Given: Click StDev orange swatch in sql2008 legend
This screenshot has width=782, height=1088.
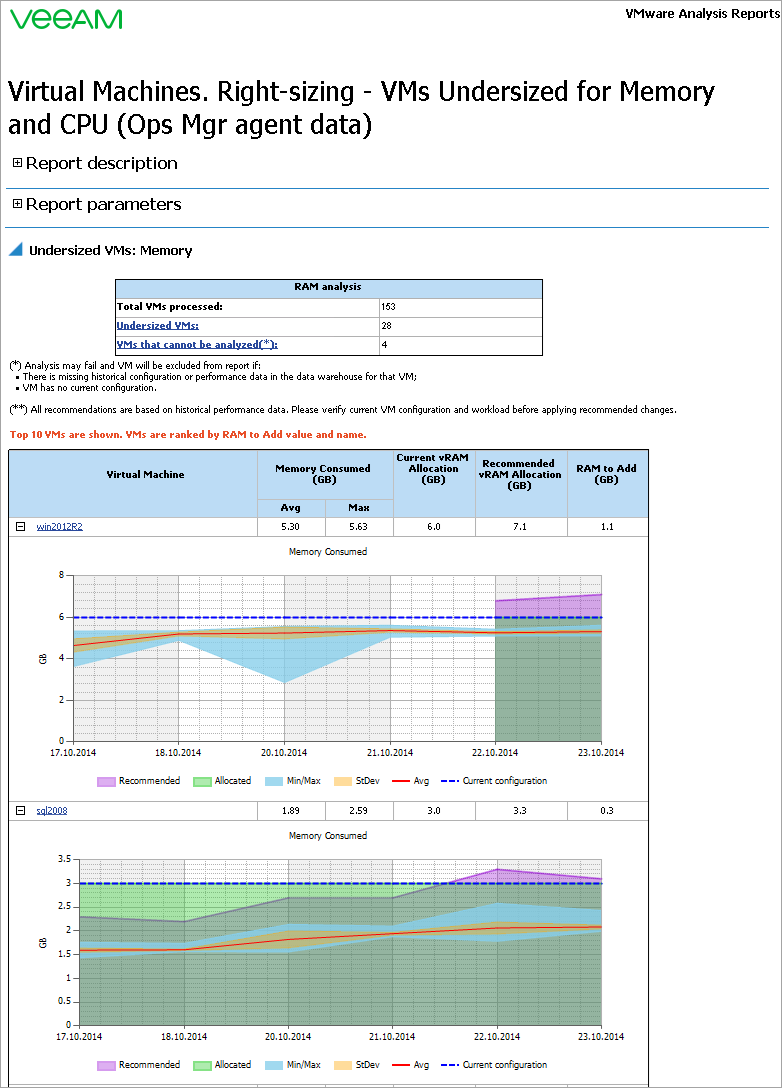Looking at the screenshot, I should 343,1065.
